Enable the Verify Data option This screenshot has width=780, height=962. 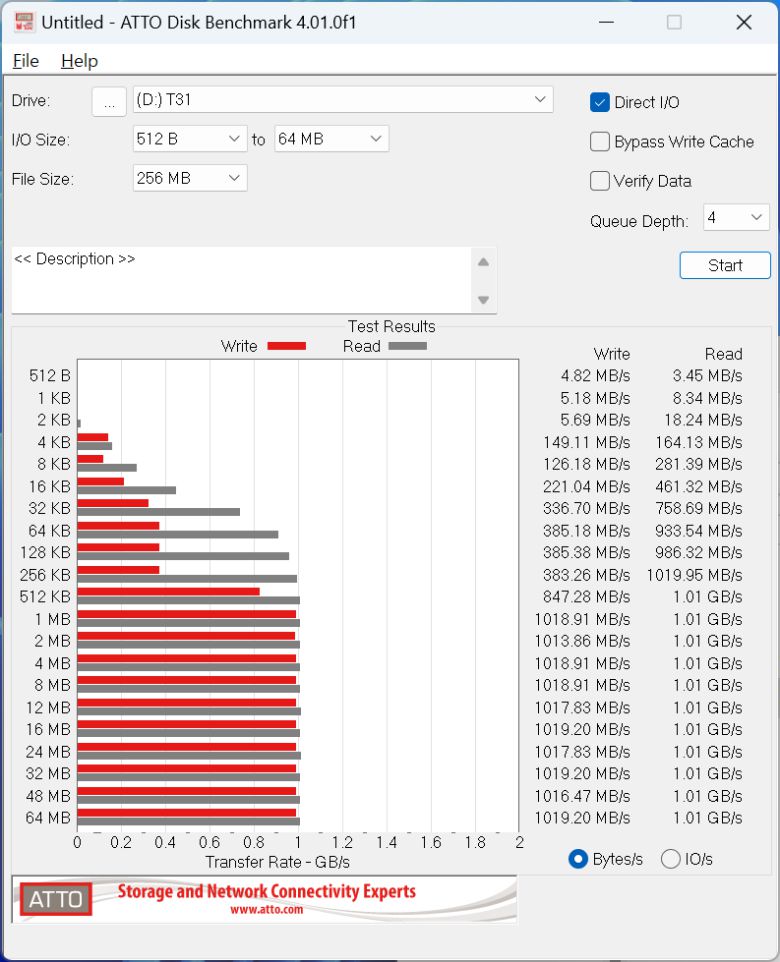coord(600,181)
